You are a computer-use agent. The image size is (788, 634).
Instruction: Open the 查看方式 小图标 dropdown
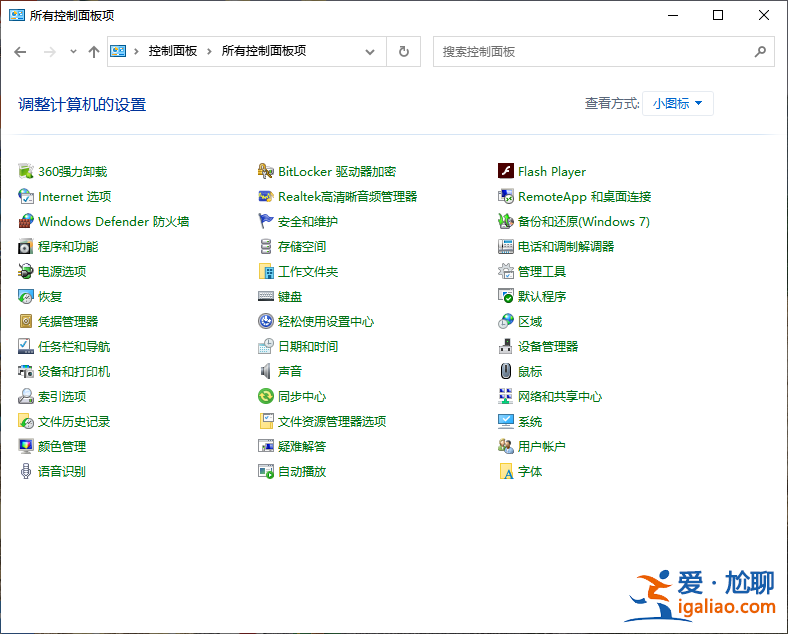(677, 103)
